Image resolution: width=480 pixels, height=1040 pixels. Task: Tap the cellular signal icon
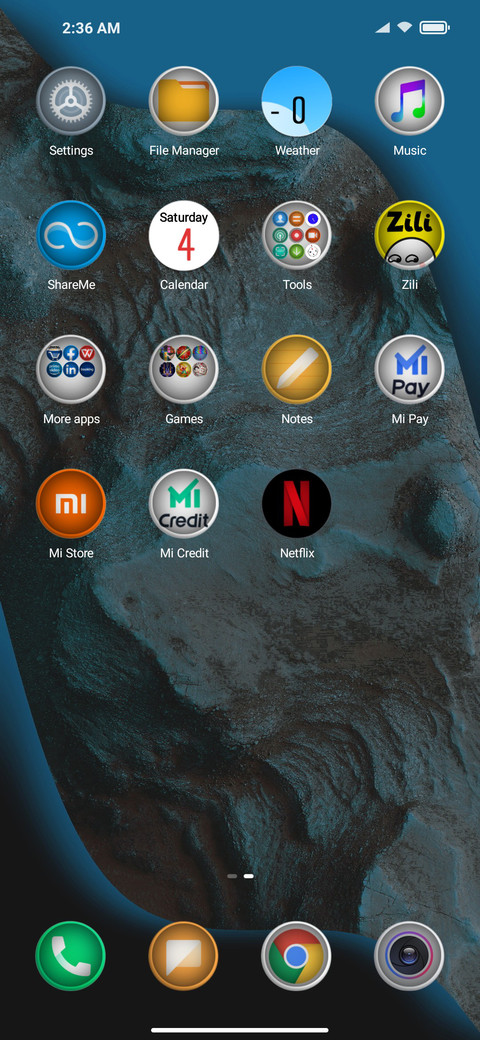tap(383, 28)
